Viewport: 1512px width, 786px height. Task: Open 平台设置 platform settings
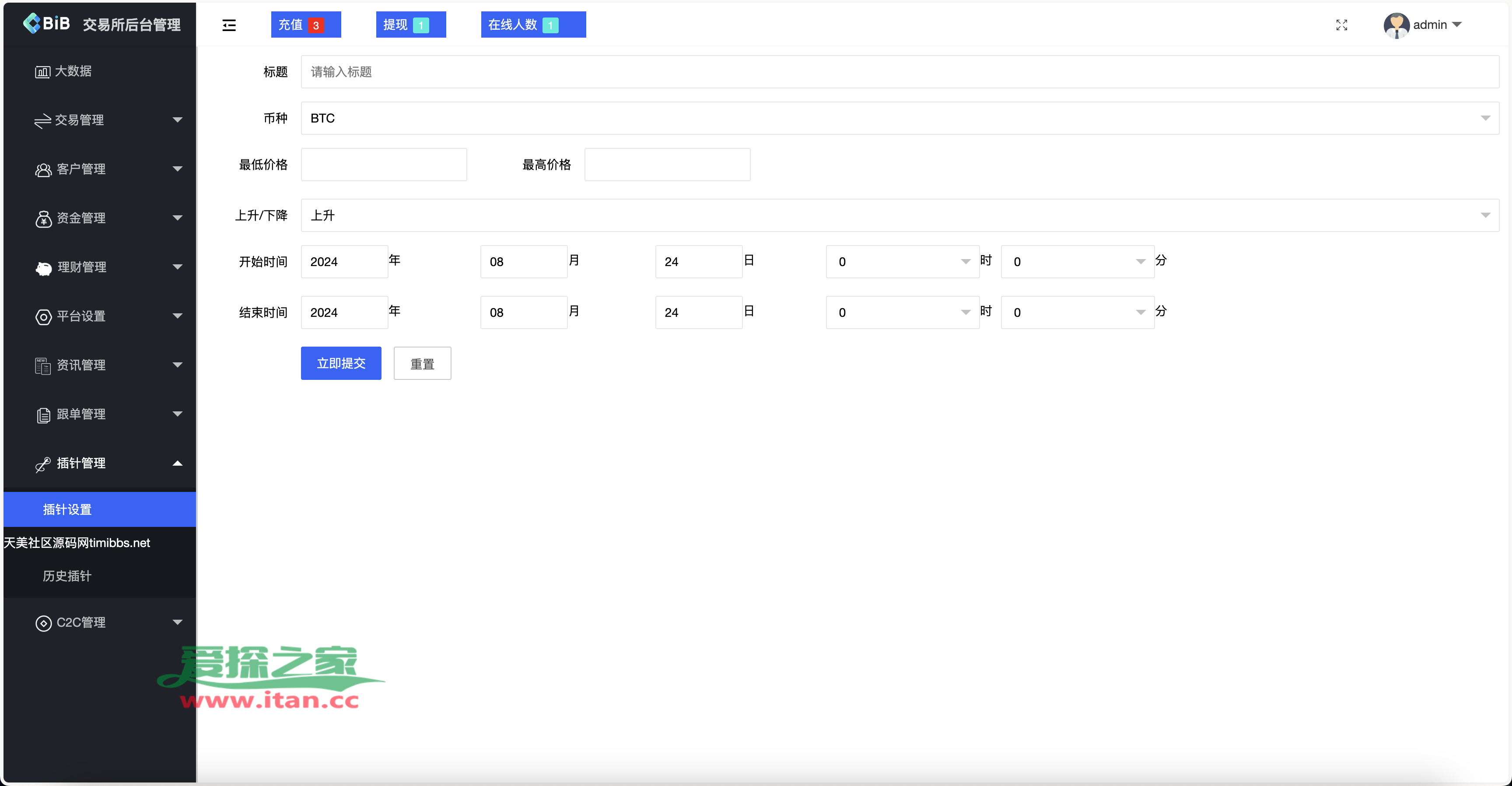(43, 316)
